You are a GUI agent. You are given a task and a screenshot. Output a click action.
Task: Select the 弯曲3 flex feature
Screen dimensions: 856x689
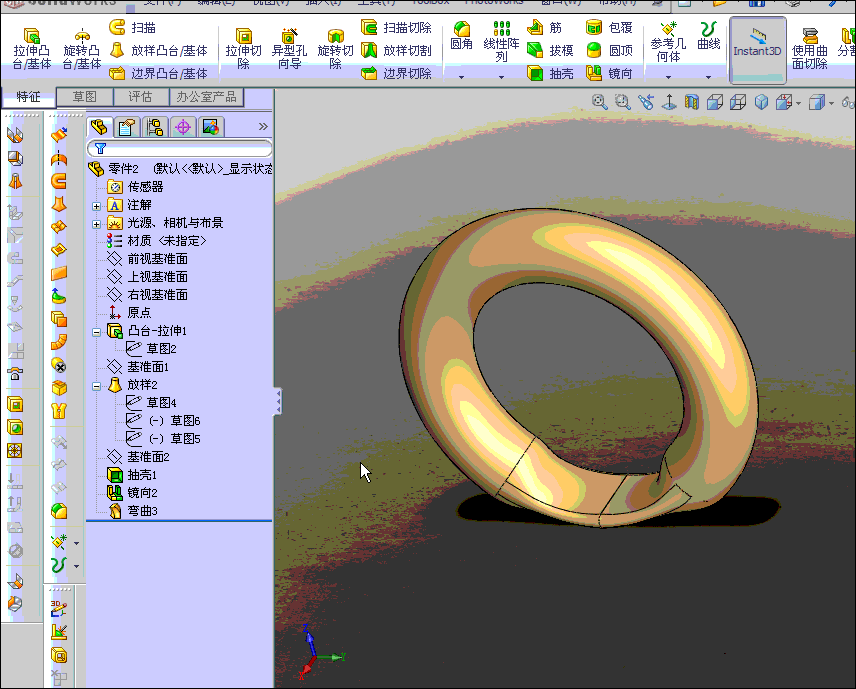(x=132, y=511)
